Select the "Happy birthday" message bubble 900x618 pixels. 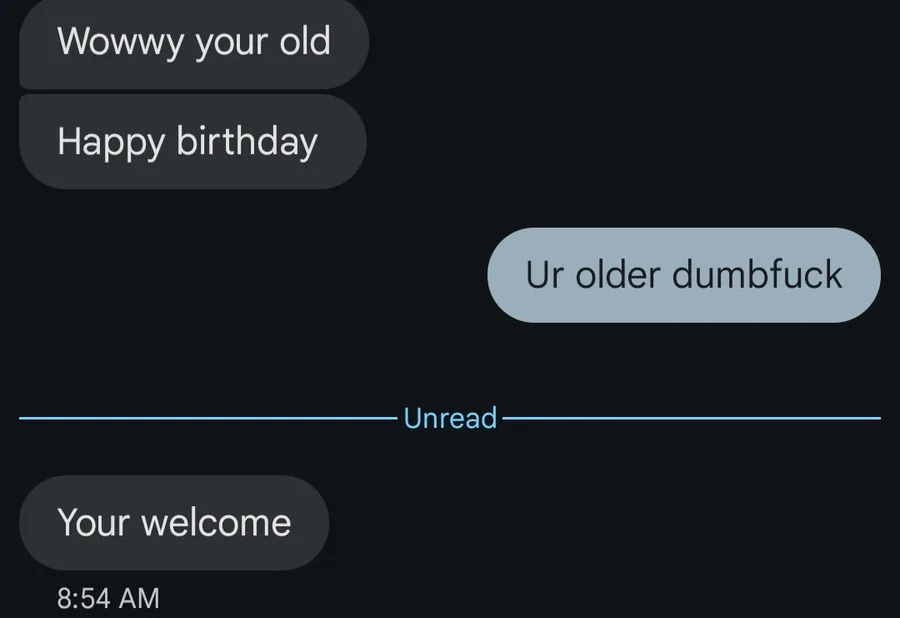tap(192, 141)
